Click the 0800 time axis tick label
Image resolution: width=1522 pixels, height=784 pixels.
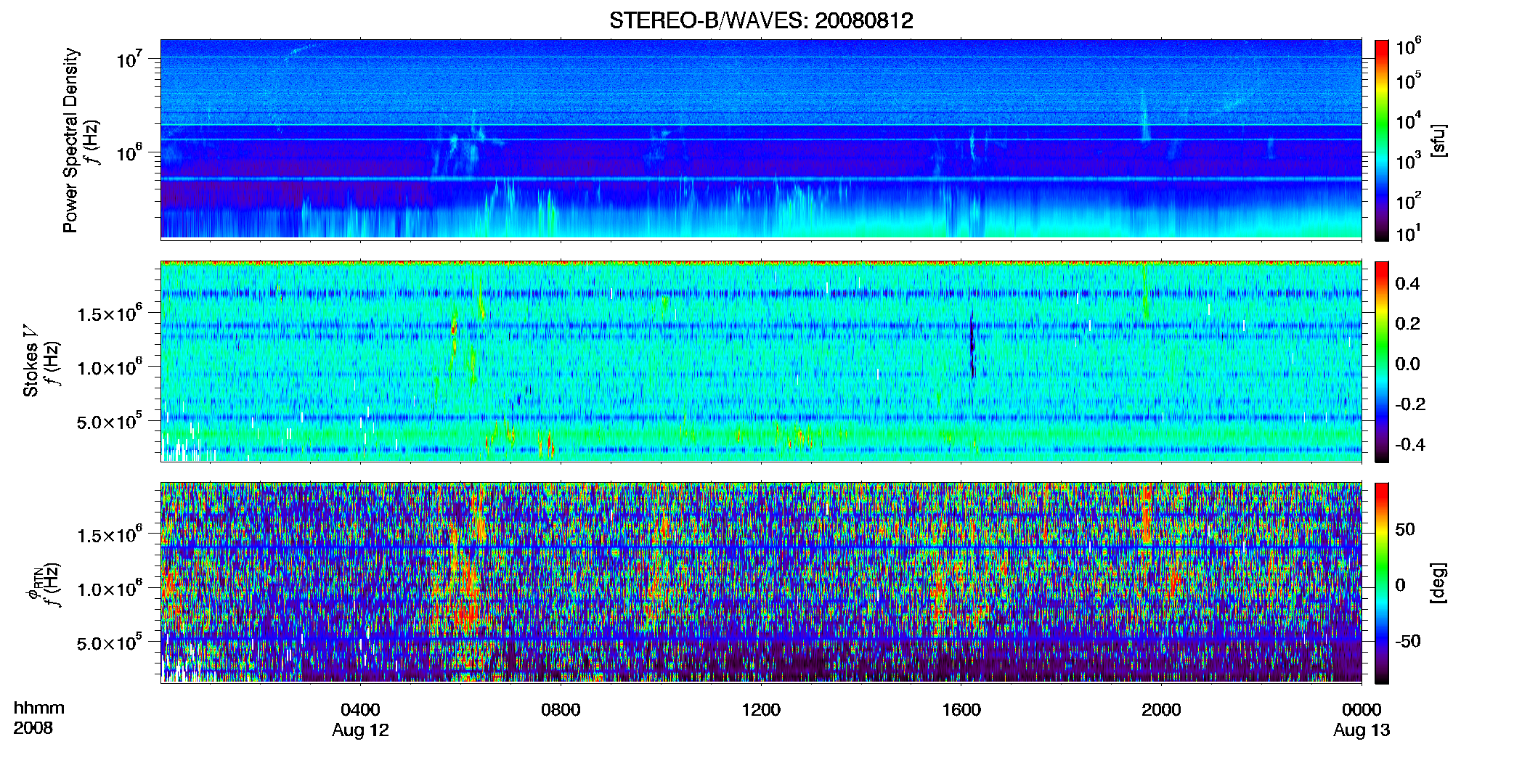(x=561, y=709)
